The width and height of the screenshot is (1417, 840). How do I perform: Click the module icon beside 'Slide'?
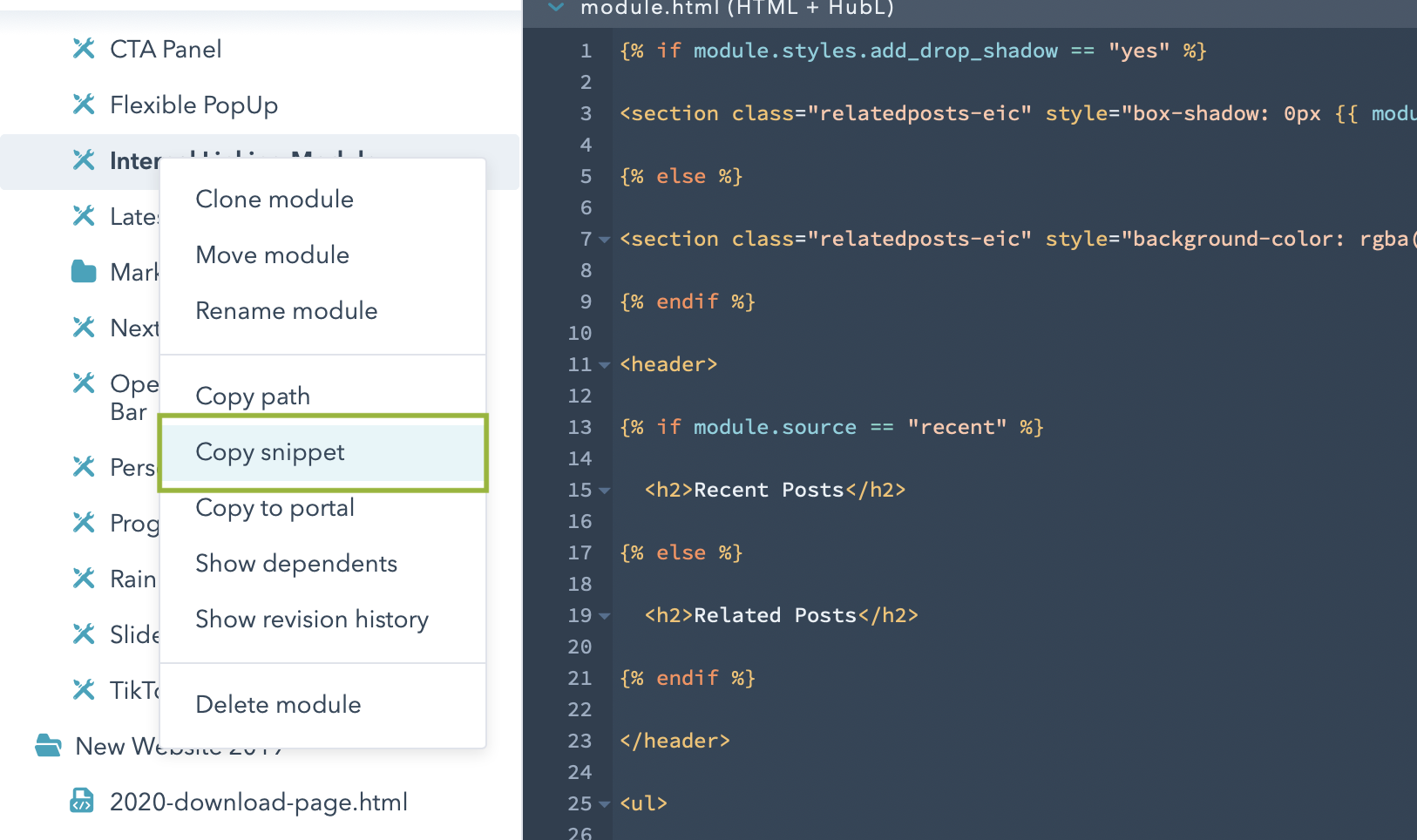point(84,634)
